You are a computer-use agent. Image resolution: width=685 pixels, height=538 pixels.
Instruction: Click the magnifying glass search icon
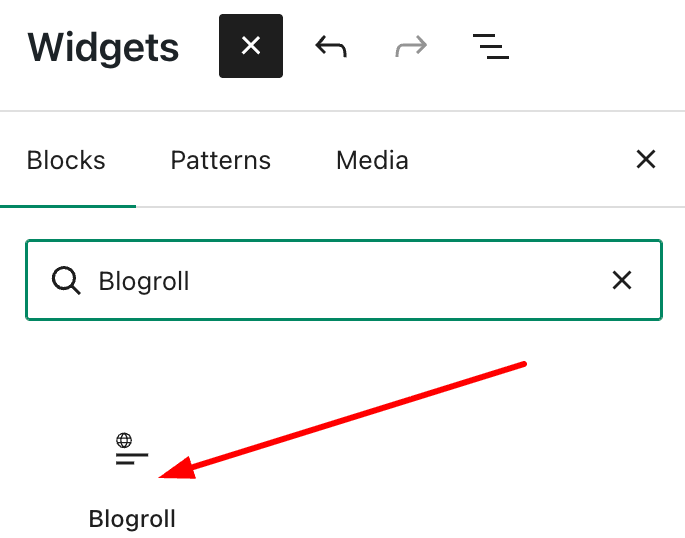[x=66, y=281]
